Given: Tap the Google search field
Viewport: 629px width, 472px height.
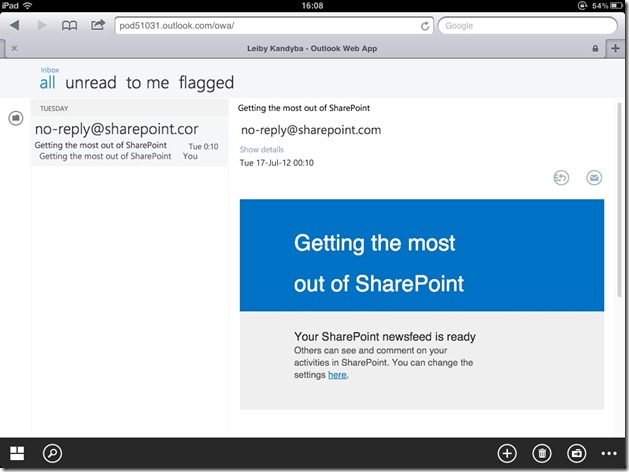Looking at the screenshot, I should pos(528,26).
